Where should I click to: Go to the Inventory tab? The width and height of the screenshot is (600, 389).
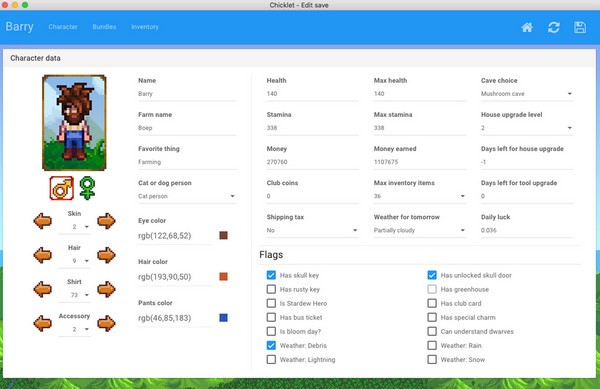(x=145, y=27)
